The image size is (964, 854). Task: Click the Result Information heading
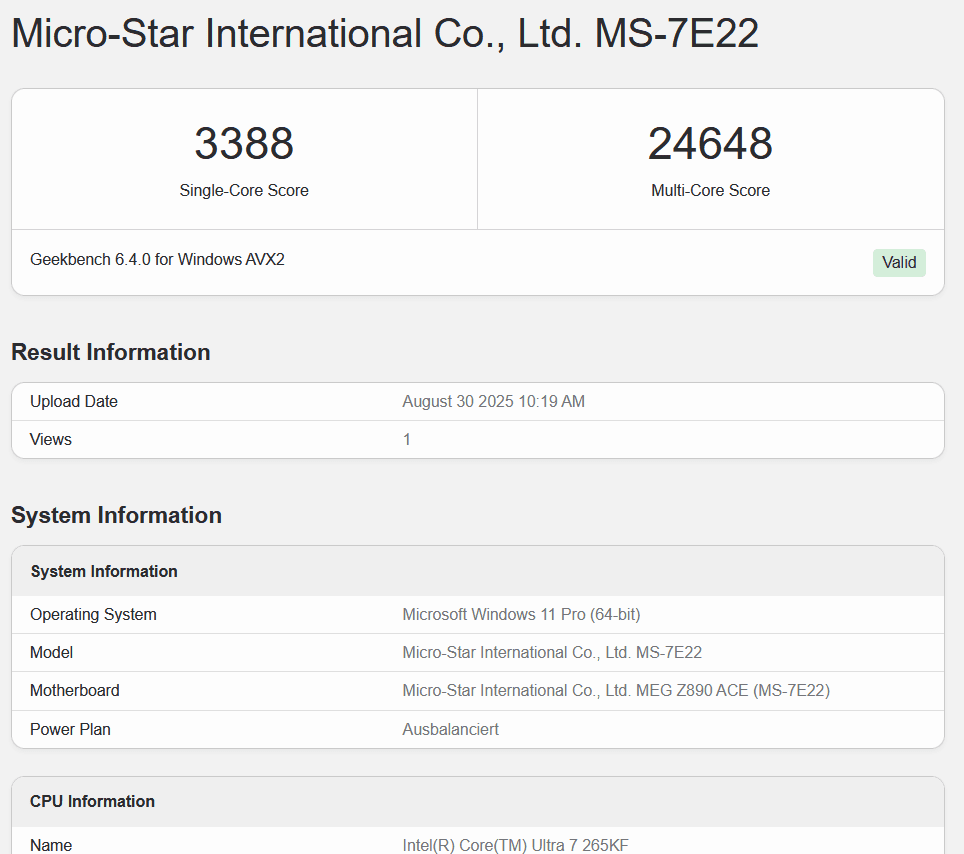click(x=111, y=352)
